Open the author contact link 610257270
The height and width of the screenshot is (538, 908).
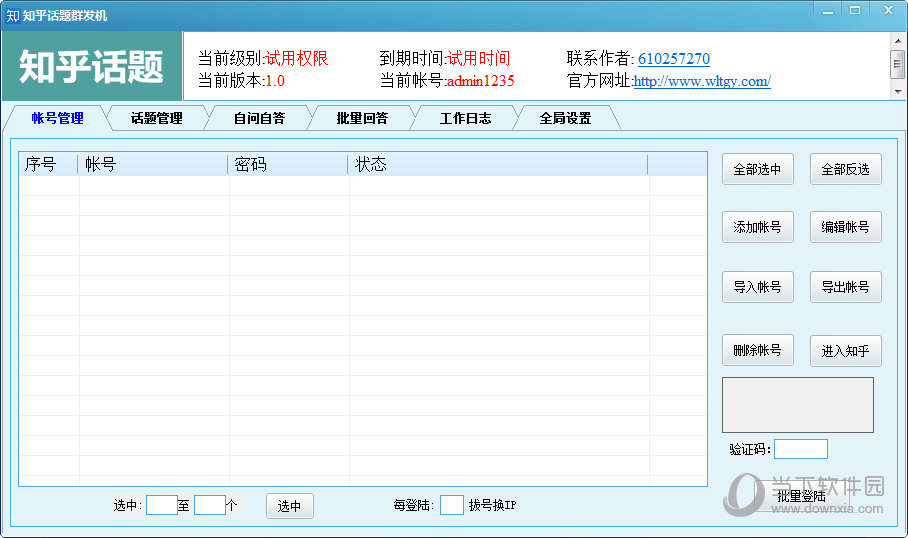tap(673, 58)
